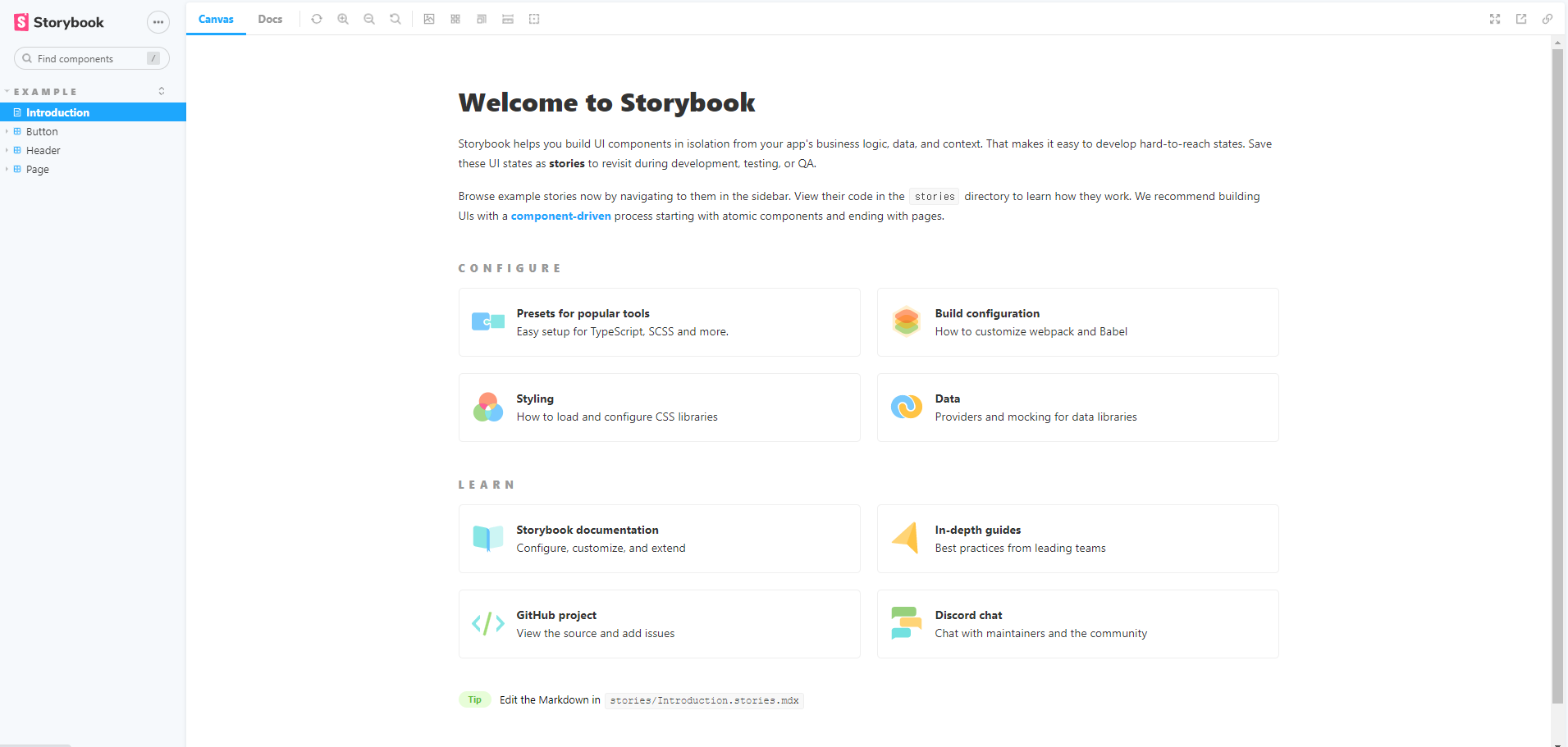Click the Find components search field
Image resolution: width=1568 pixels, height=747 pixels.
[92, 58]
